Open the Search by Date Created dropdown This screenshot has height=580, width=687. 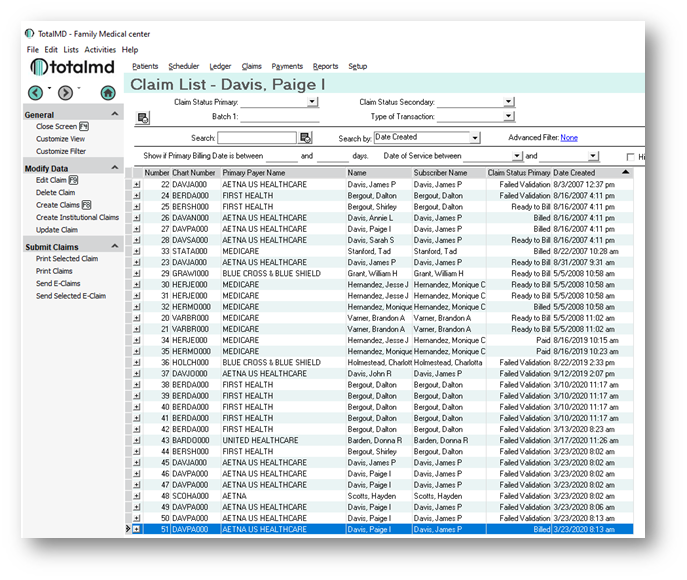(475, 138)
